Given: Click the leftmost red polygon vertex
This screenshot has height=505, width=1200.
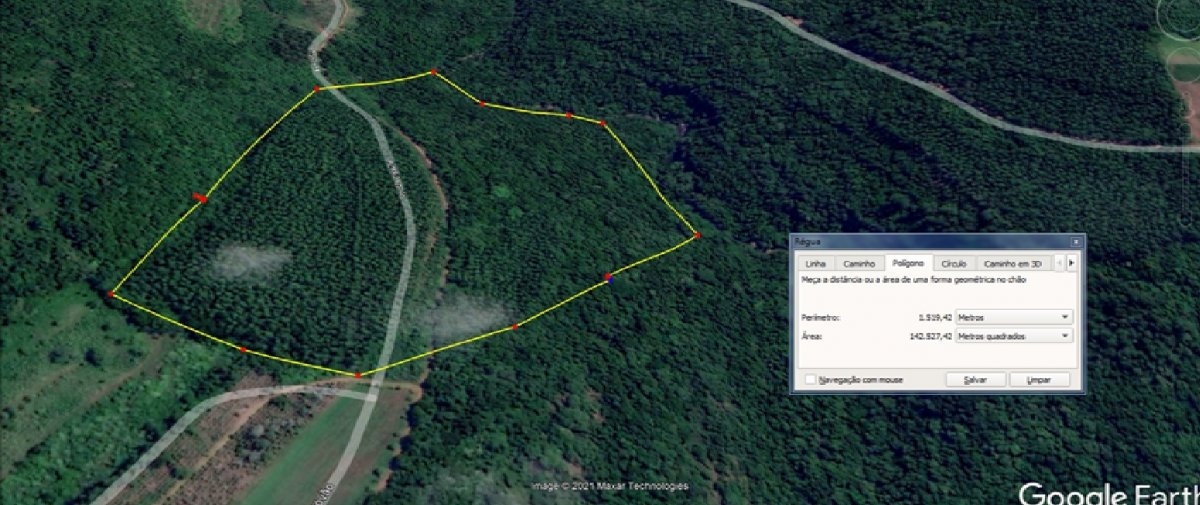Looking at the screenshot, I should point(111,294).
